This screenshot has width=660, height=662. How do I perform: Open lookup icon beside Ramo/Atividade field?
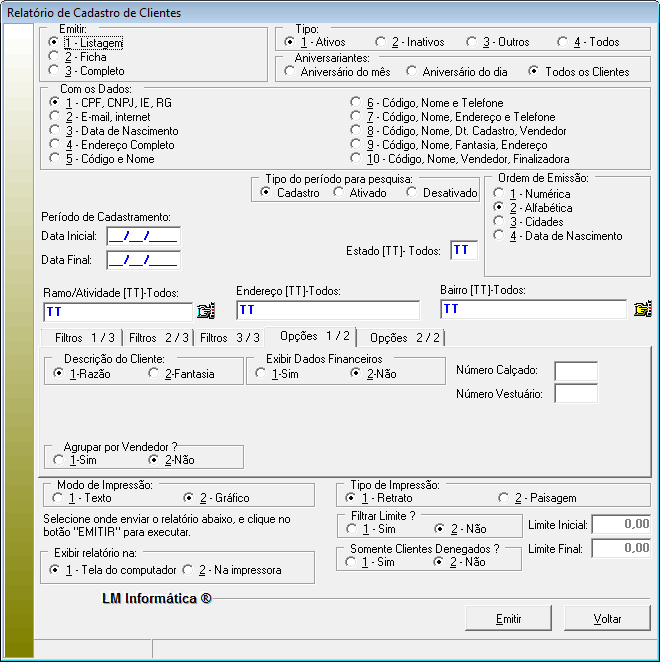(206, 310)
